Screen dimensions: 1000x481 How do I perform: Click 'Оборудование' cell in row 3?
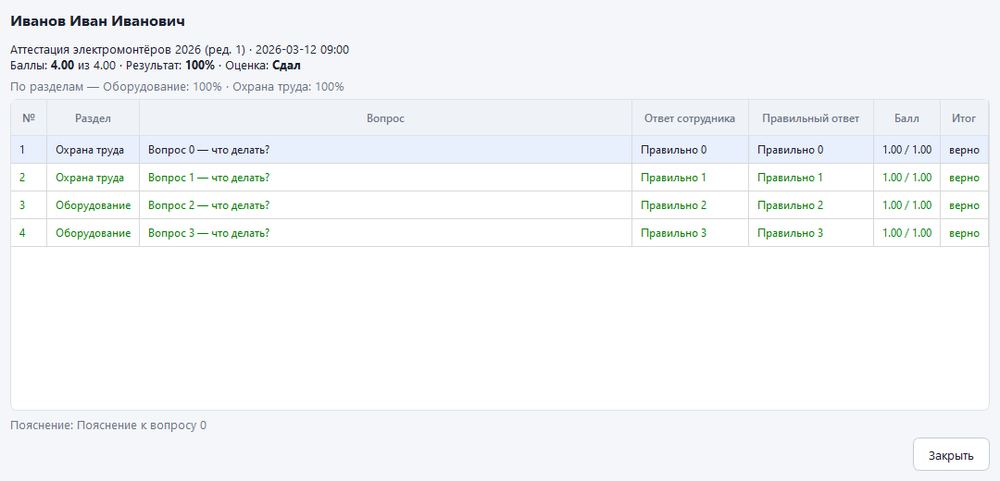pos(93,205)
